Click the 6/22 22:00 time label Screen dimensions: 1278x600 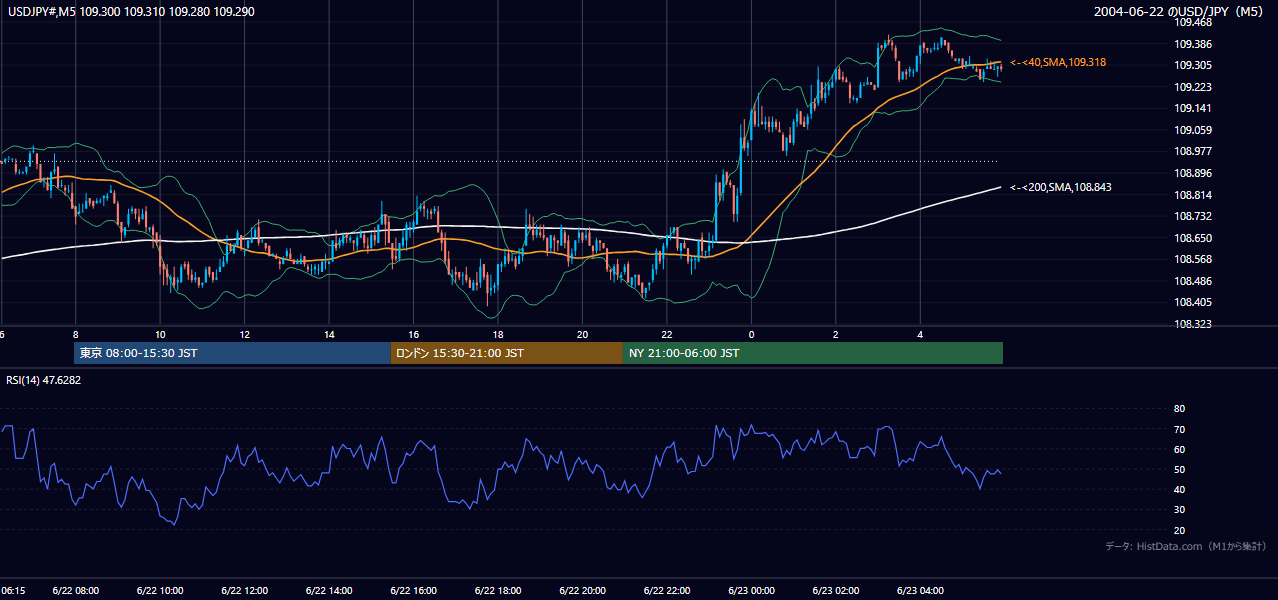pyautogui.click(x=667, y=590)
